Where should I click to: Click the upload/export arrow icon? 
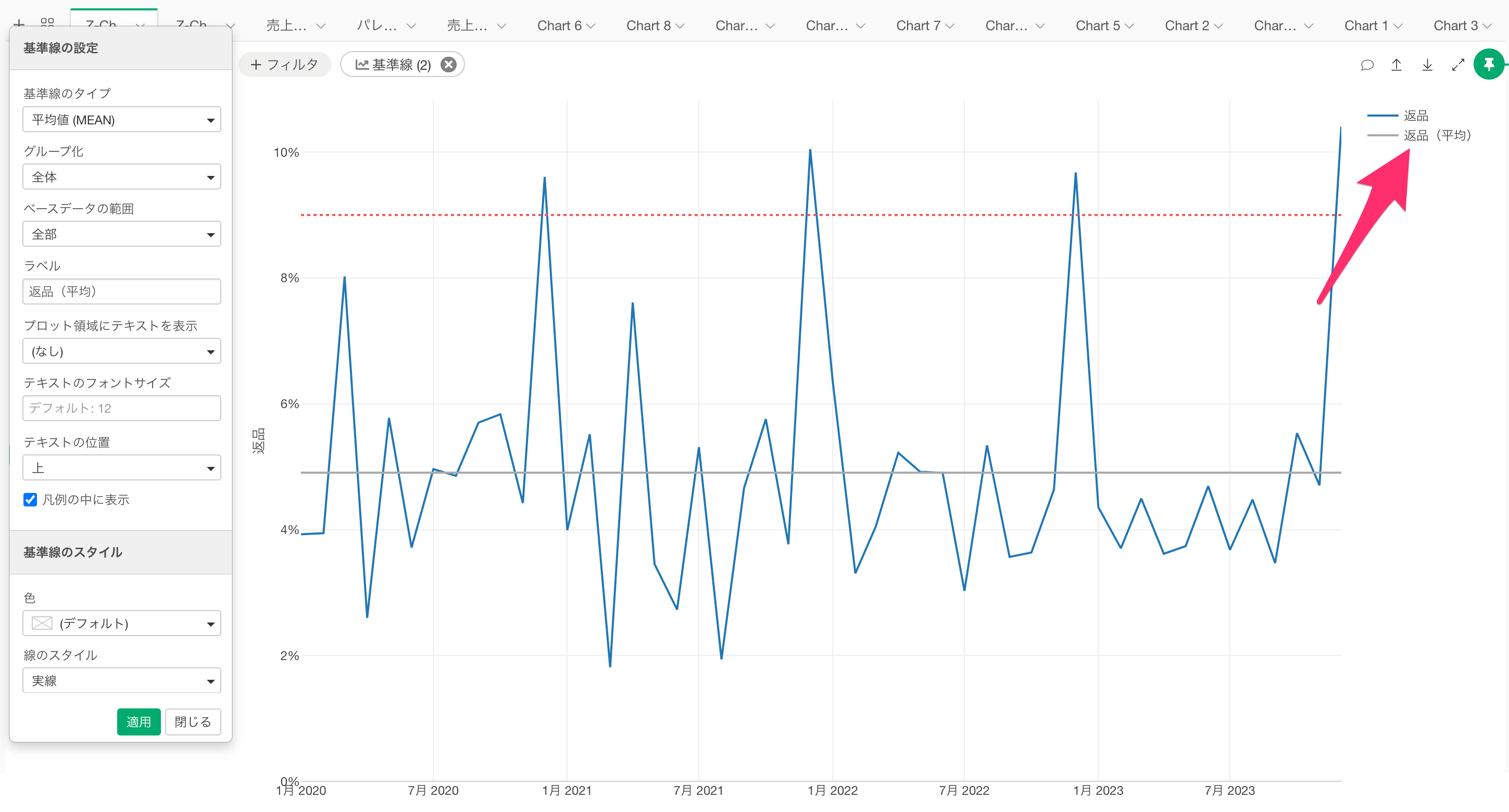(x=1397, y=65)
